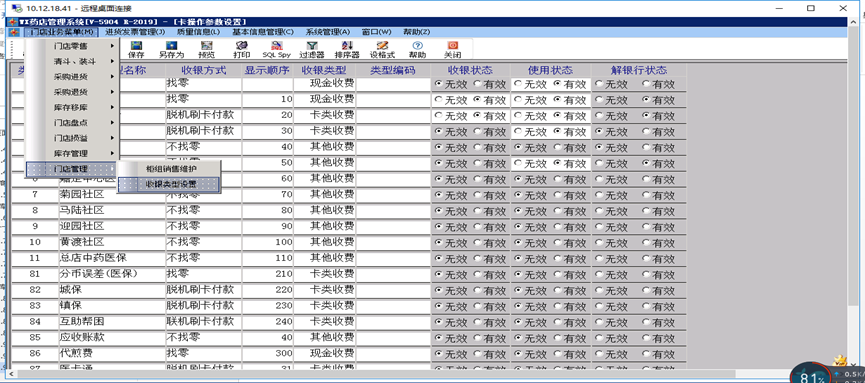Open the 基本信息管理(C) menu
The height and width of the screenshot is (383, 865).
[x=263, y=32]
